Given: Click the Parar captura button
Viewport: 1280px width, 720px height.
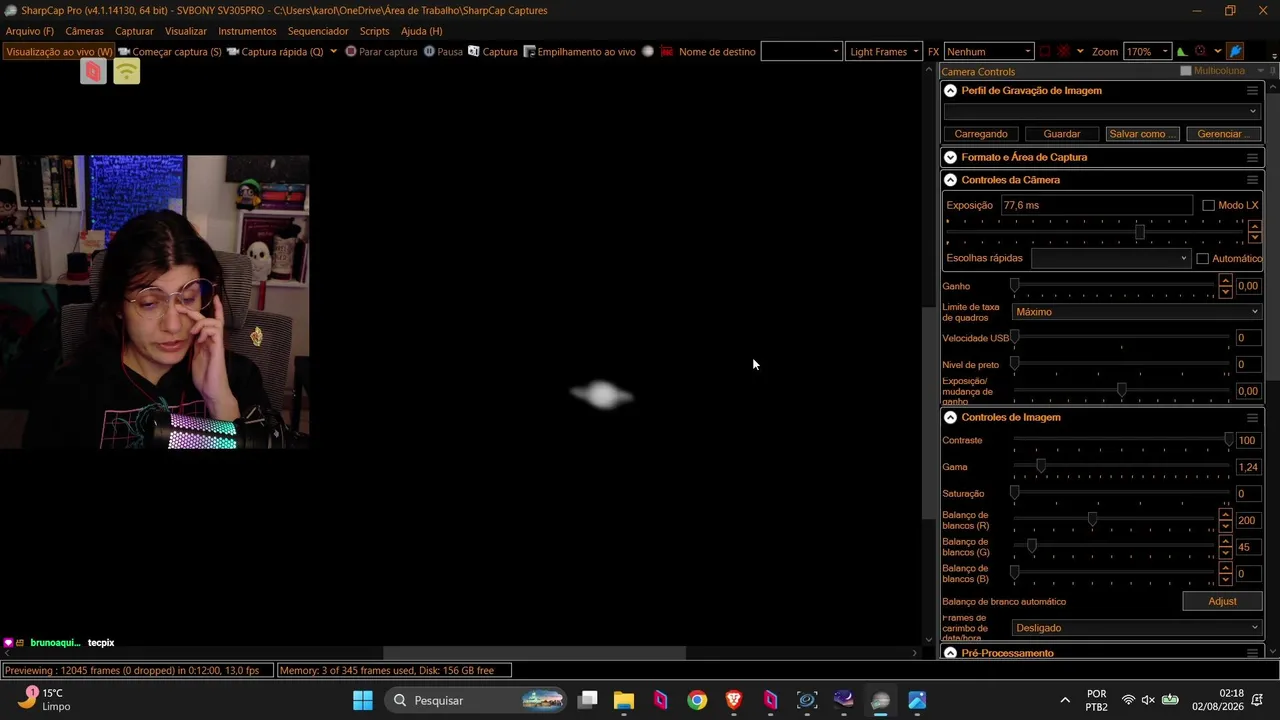Looking at the screenshot, I should pos(381,51).
